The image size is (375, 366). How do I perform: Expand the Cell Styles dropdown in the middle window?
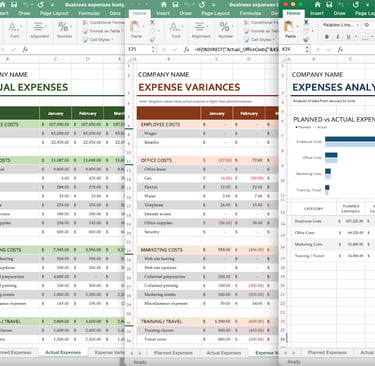261,39
